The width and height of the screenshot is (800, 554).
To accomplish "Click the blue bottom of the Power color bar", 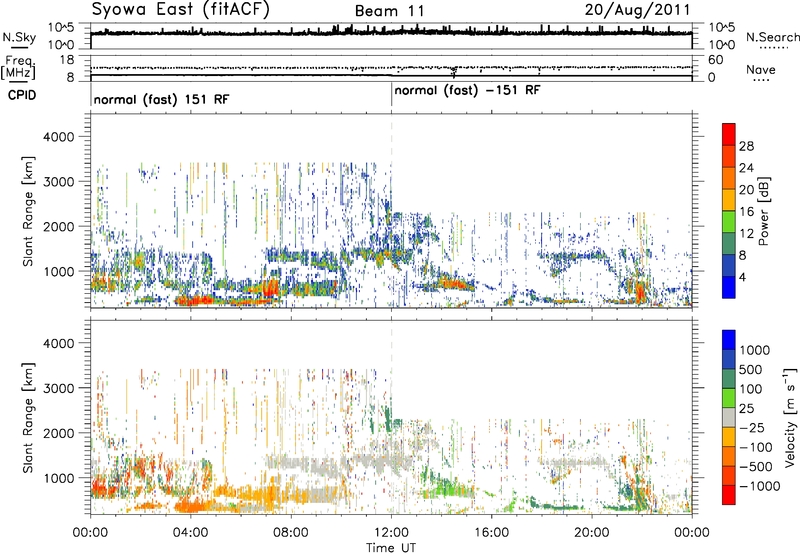I will [729, 288].
